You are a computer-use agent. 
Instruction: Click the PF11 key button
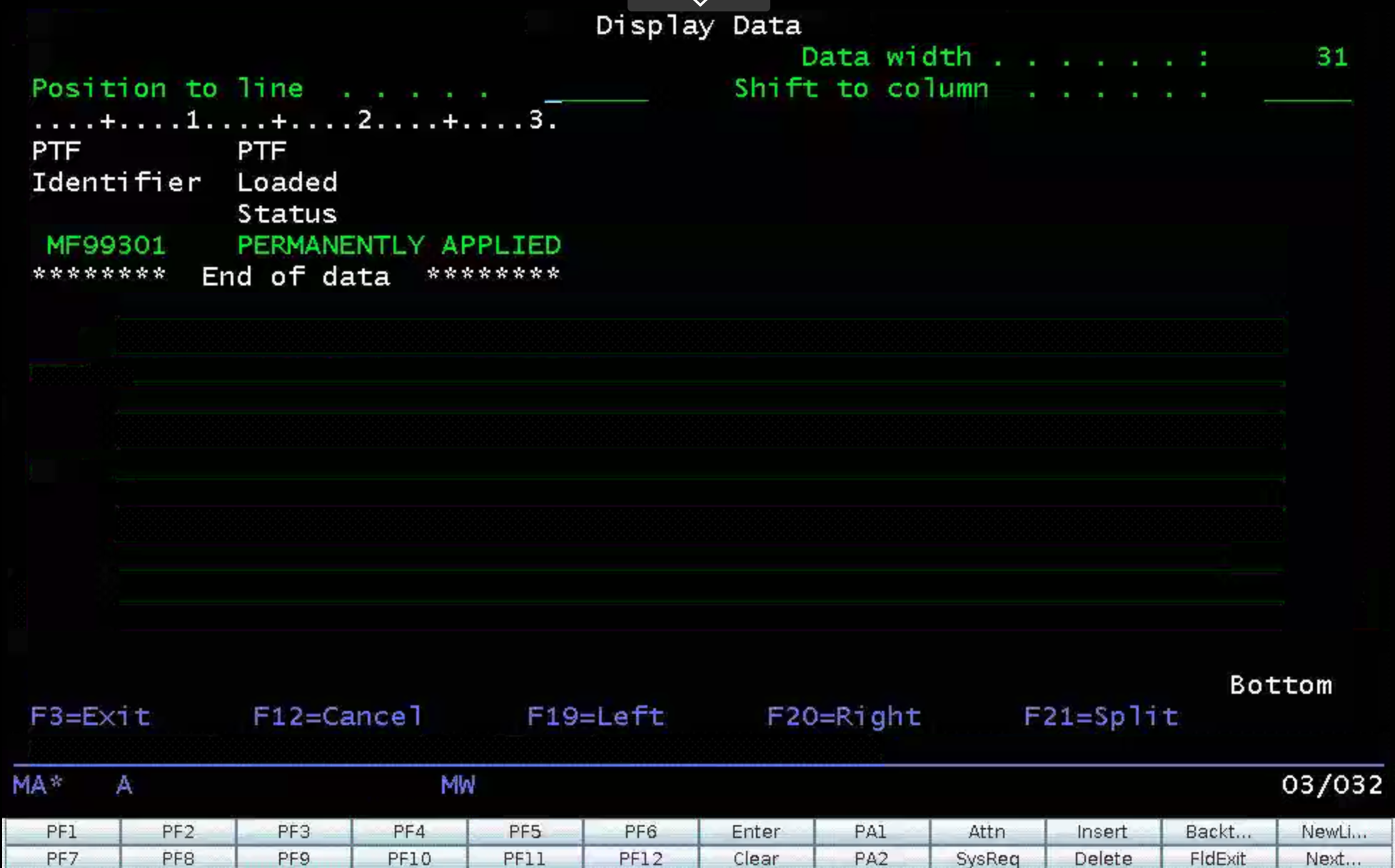click(x=525, y=857)
